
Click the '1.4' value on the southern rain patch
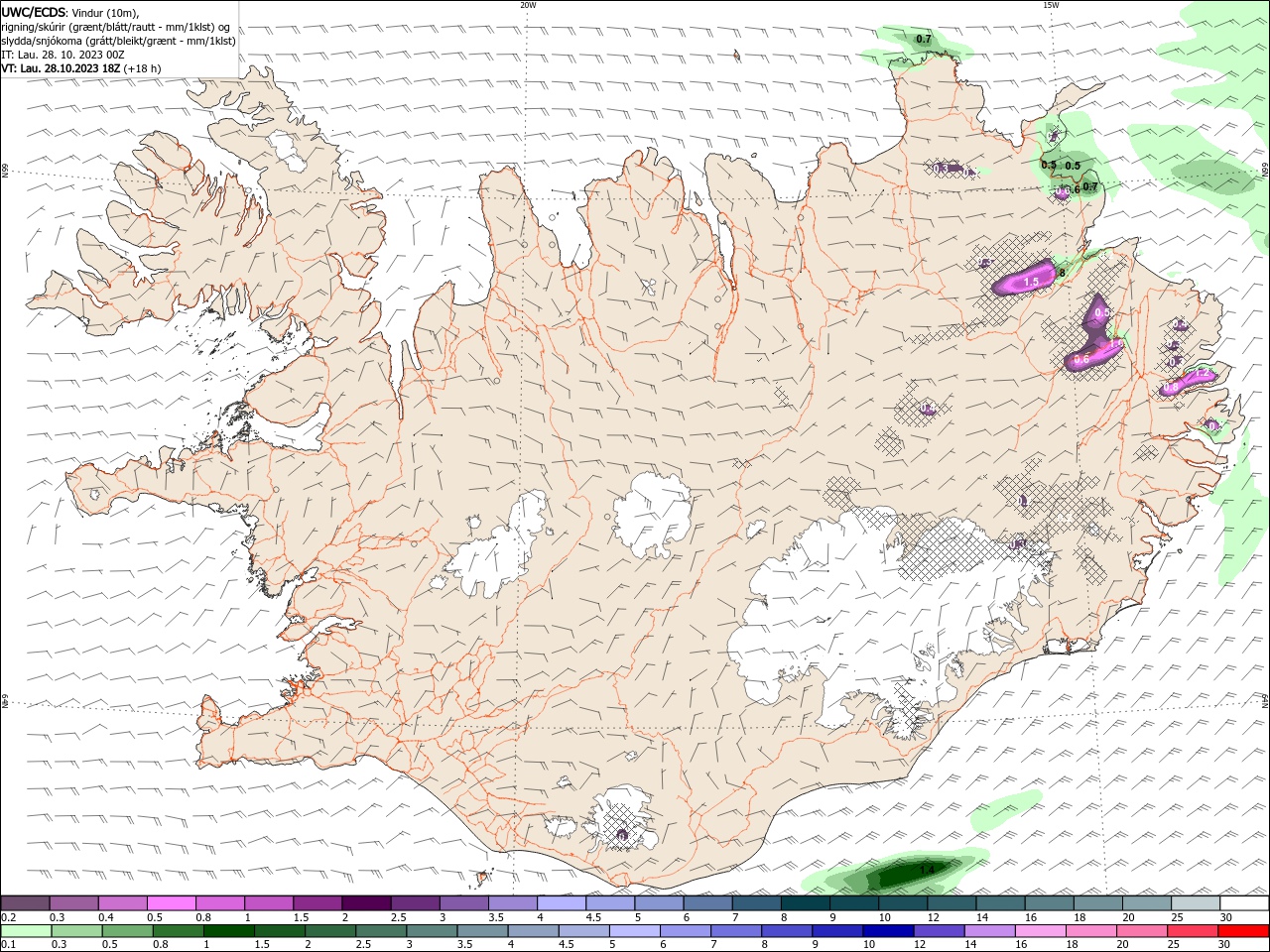coord(927,870)
